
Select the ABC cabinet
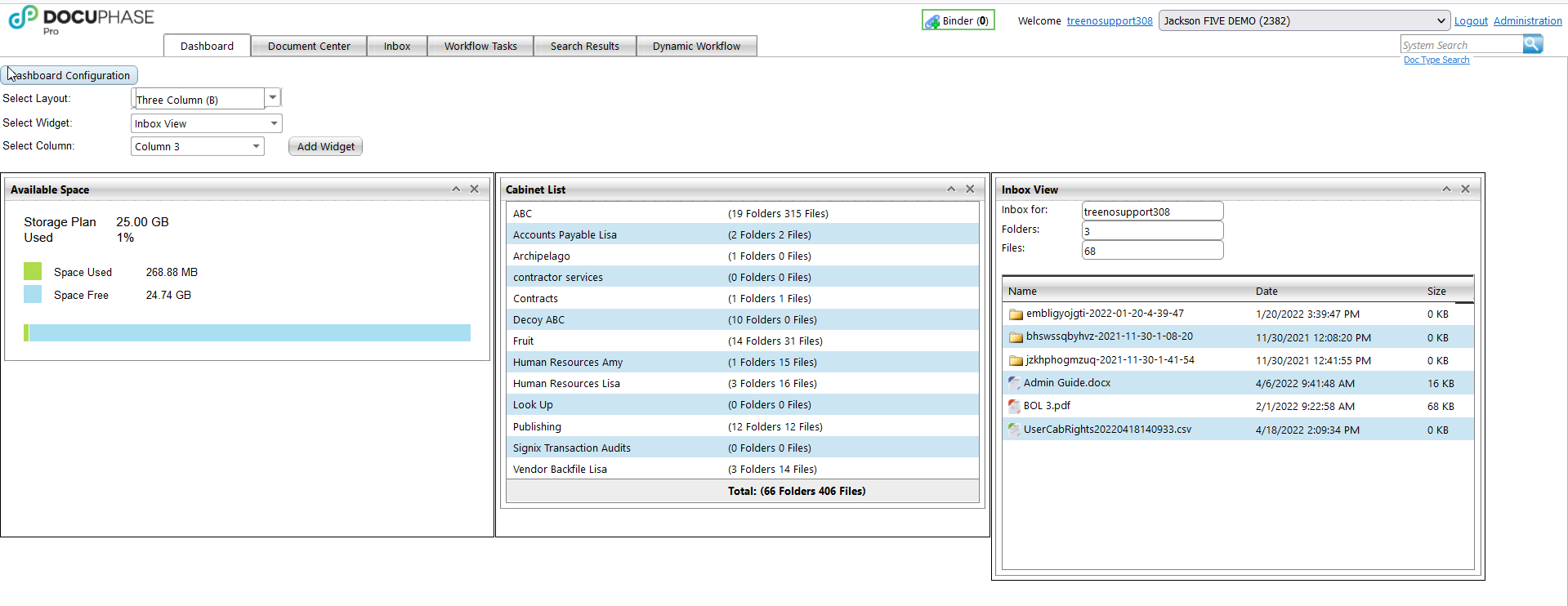coord(522,213)
